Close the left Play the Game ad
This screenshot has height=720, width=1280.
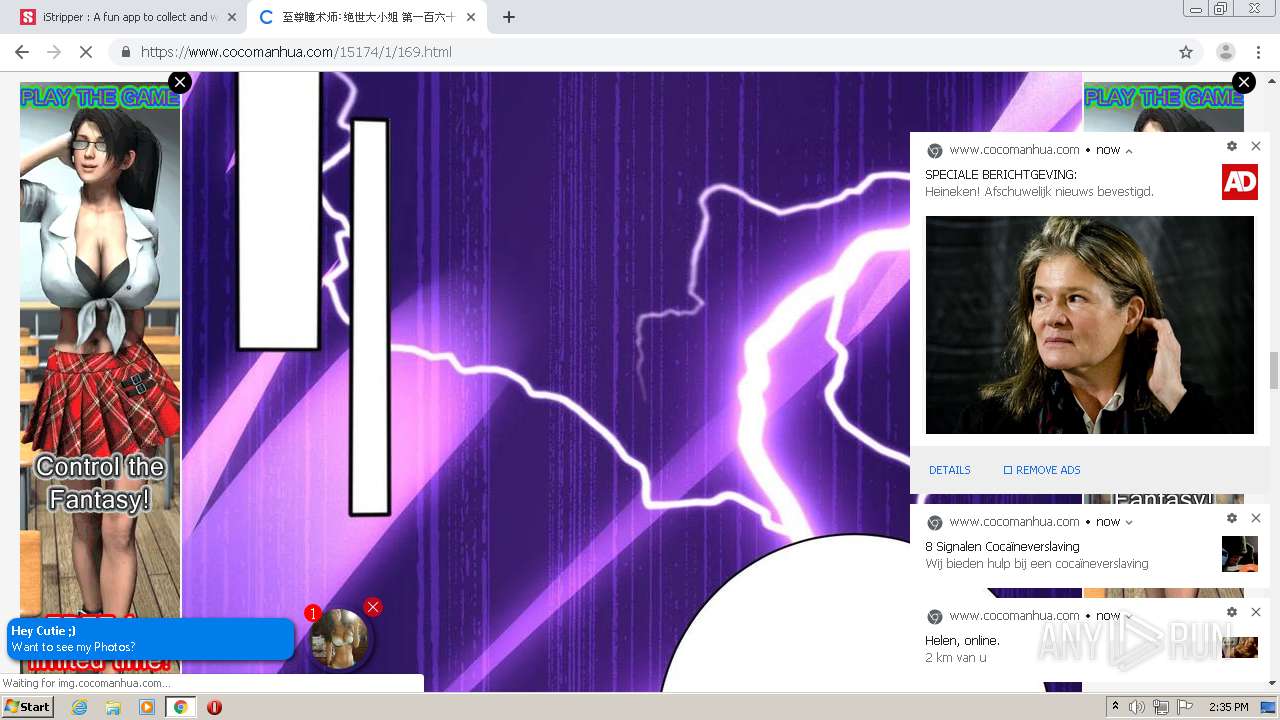coord(179,83)
